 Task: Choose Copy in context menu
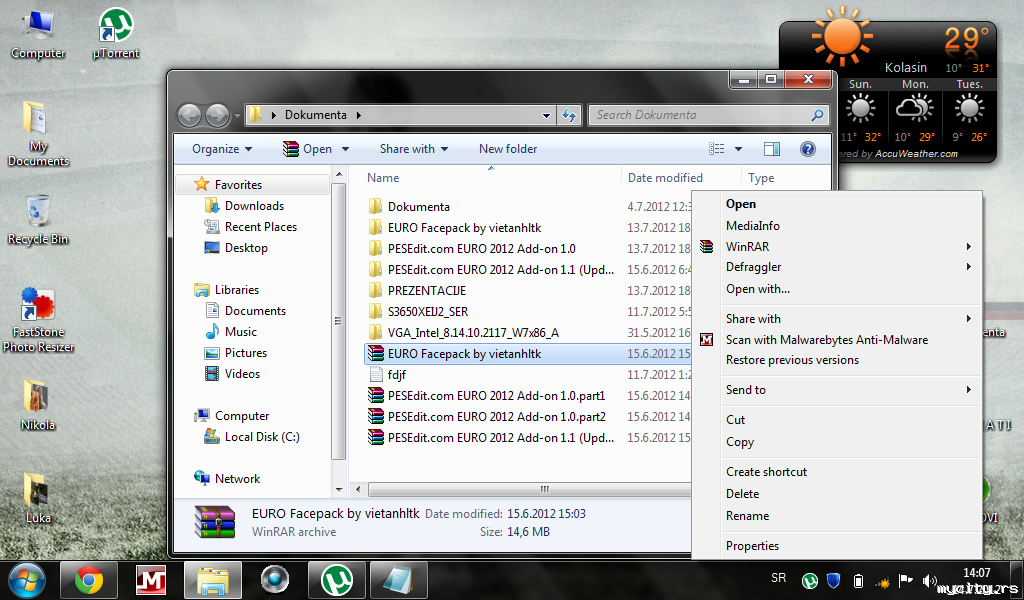[x=837, y=442]
